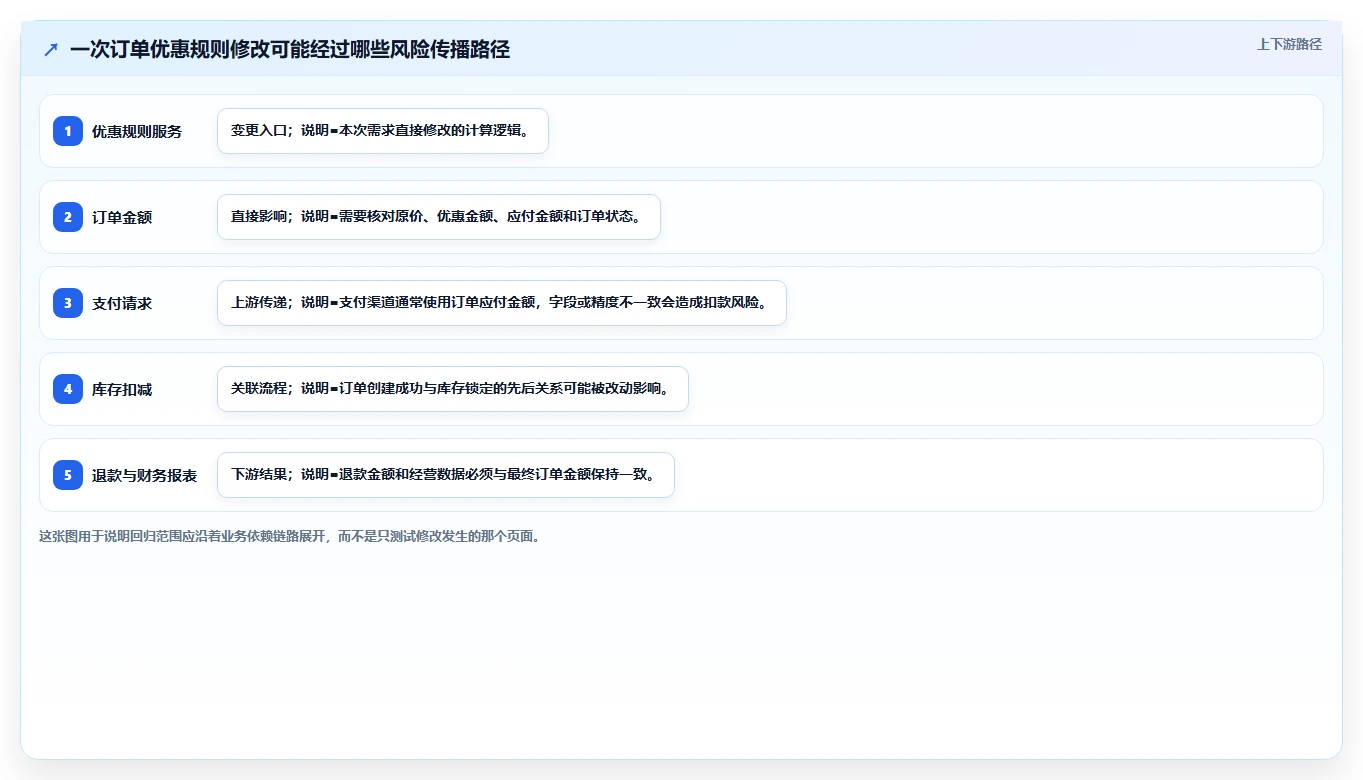This screenshot has height=780, width=1363.
Task: Click the 变更入口 description box
Action: click(383, 131)
